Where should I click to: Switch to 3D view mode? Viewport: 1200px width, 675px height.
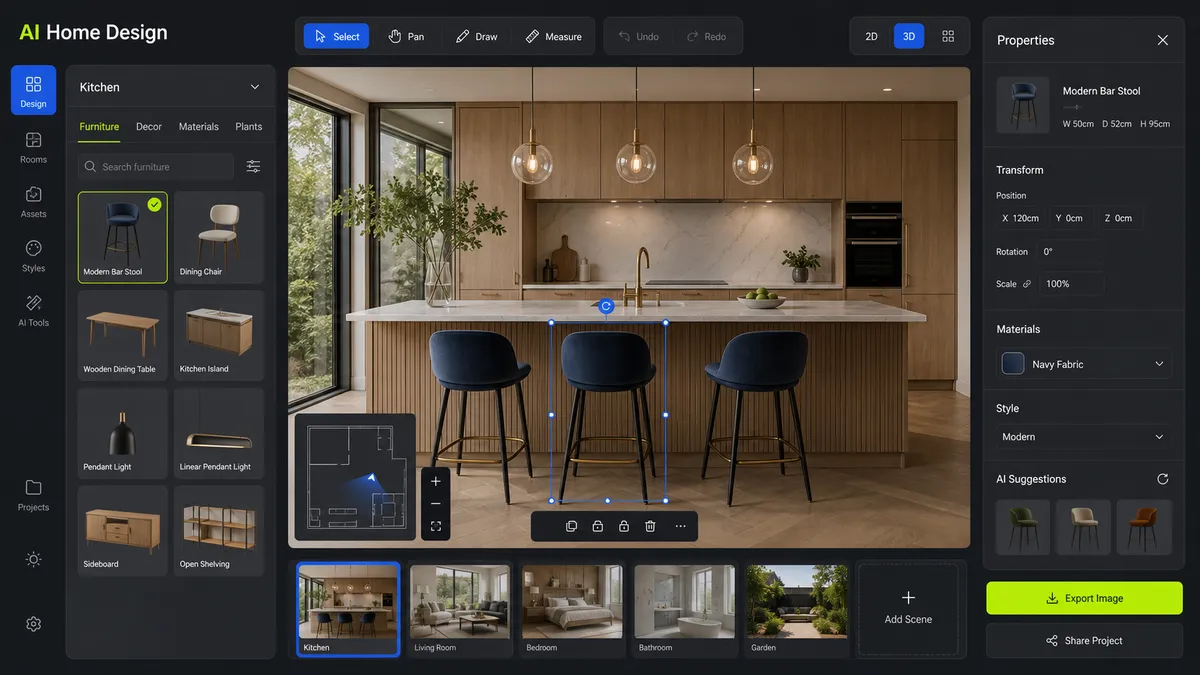click(909, 36)
